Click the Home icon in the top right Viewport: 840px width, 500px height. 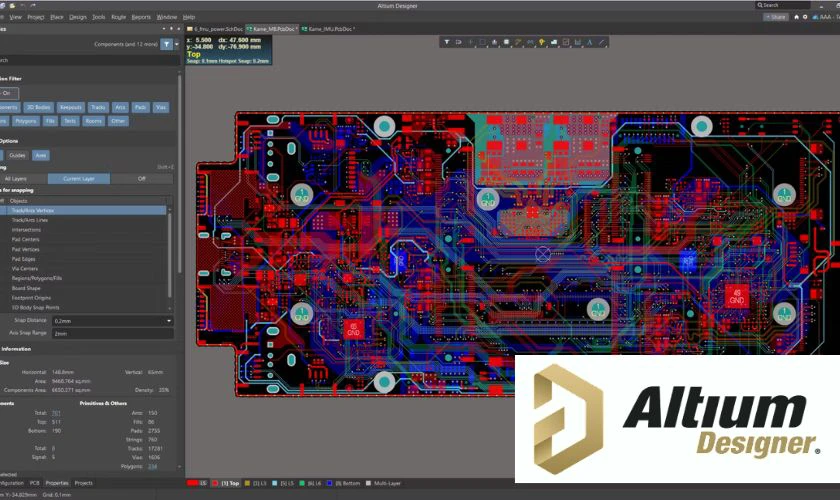[797, 17]
